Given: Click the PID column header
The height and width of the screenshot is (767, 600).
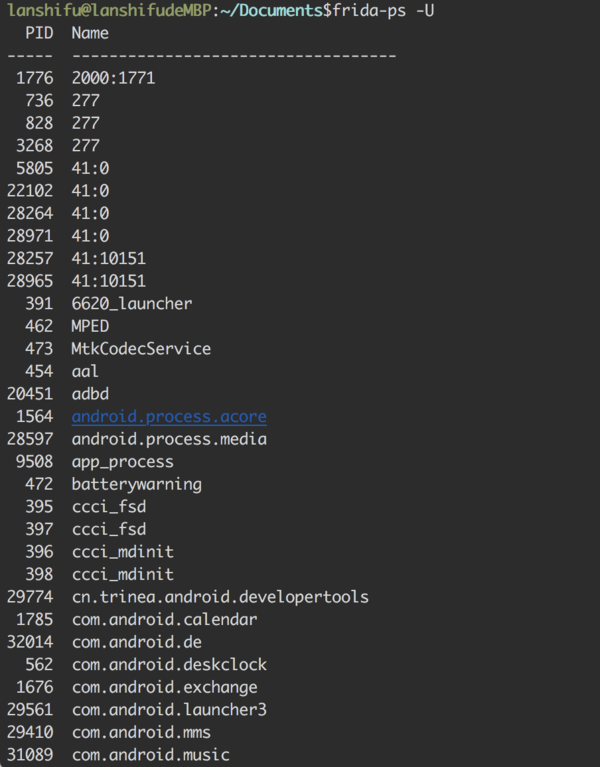Looking at the screenshot, I should (x=40, y=33).
